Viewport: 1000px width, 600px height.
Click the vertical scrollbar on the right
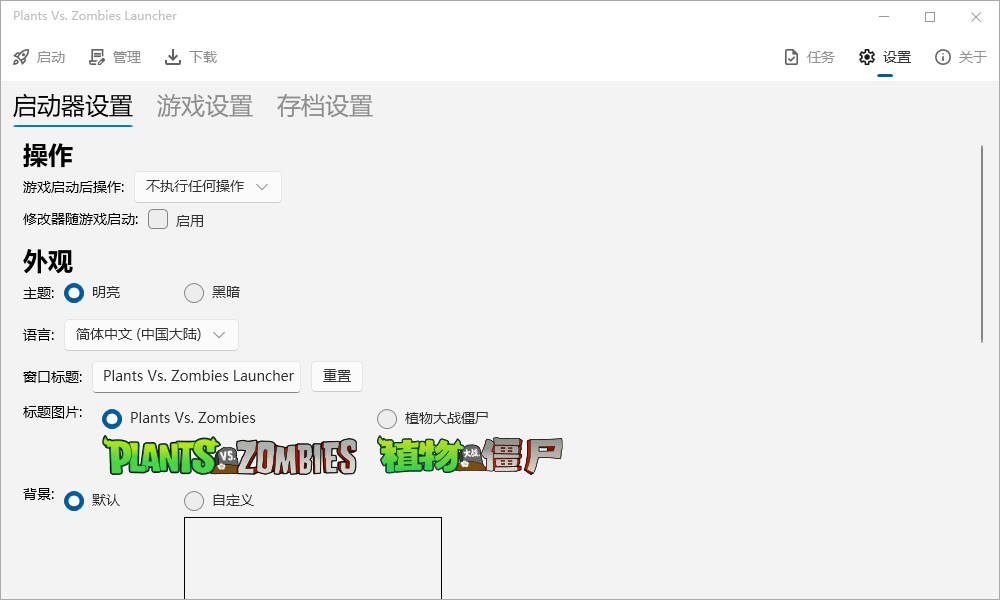coord(983,244)
